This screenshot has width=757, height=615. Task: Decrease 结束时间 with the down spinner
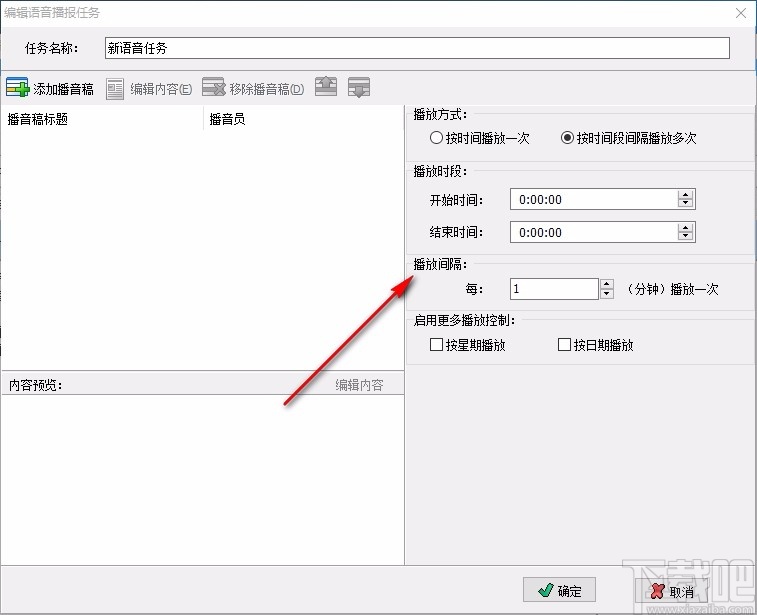[686, 237]
